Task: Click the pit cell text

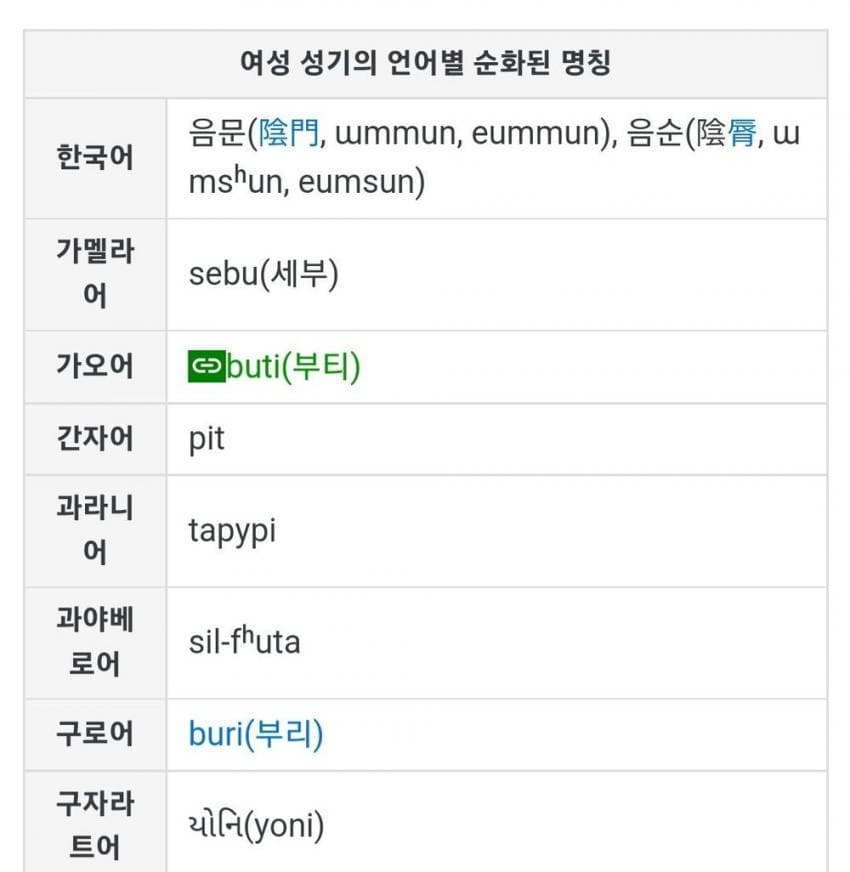Action: [206, 439]
